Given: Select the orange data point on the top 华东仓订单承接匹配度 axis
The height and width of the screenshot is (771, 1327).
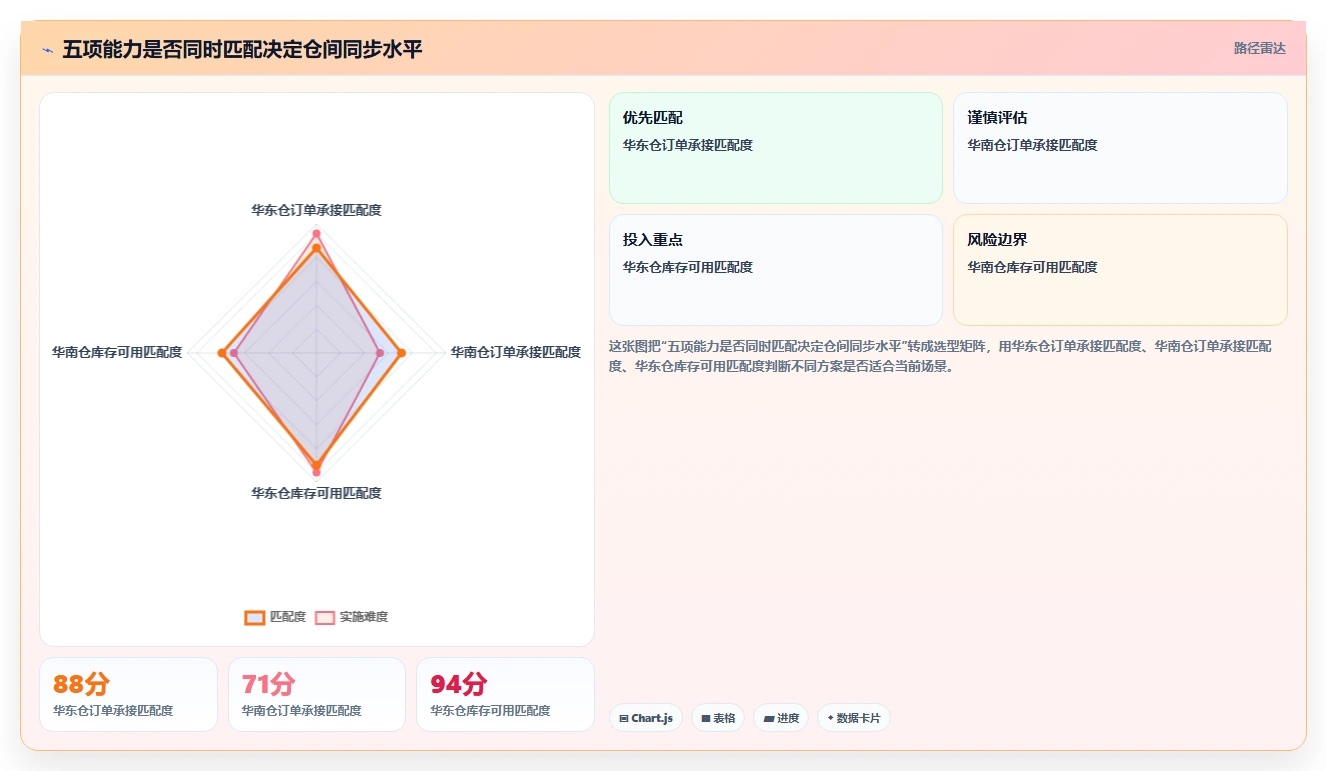Looking at the screenshot, I should coord(316,247).
